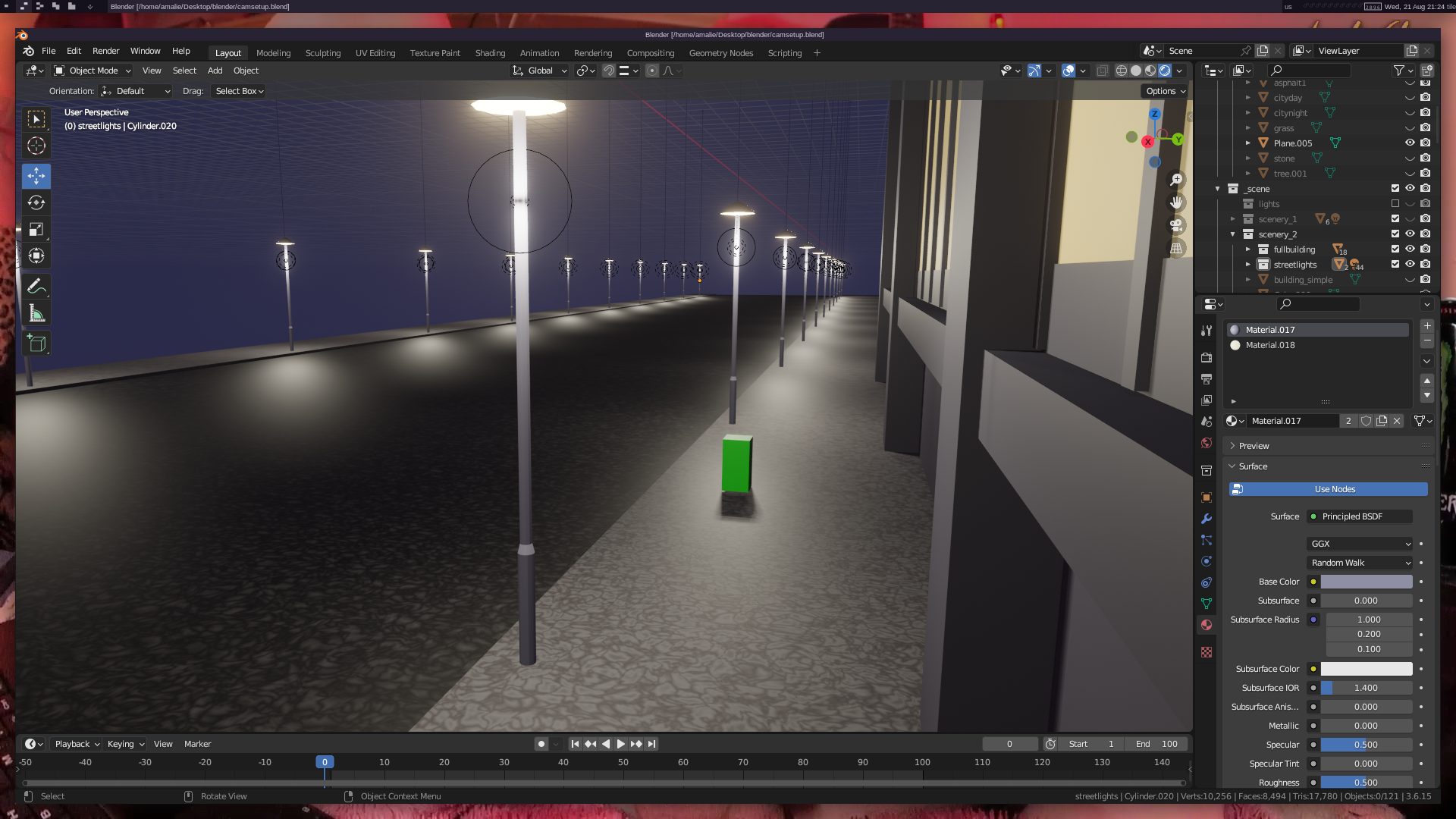Select the Move tool in toolbar

tap(36, 176)
